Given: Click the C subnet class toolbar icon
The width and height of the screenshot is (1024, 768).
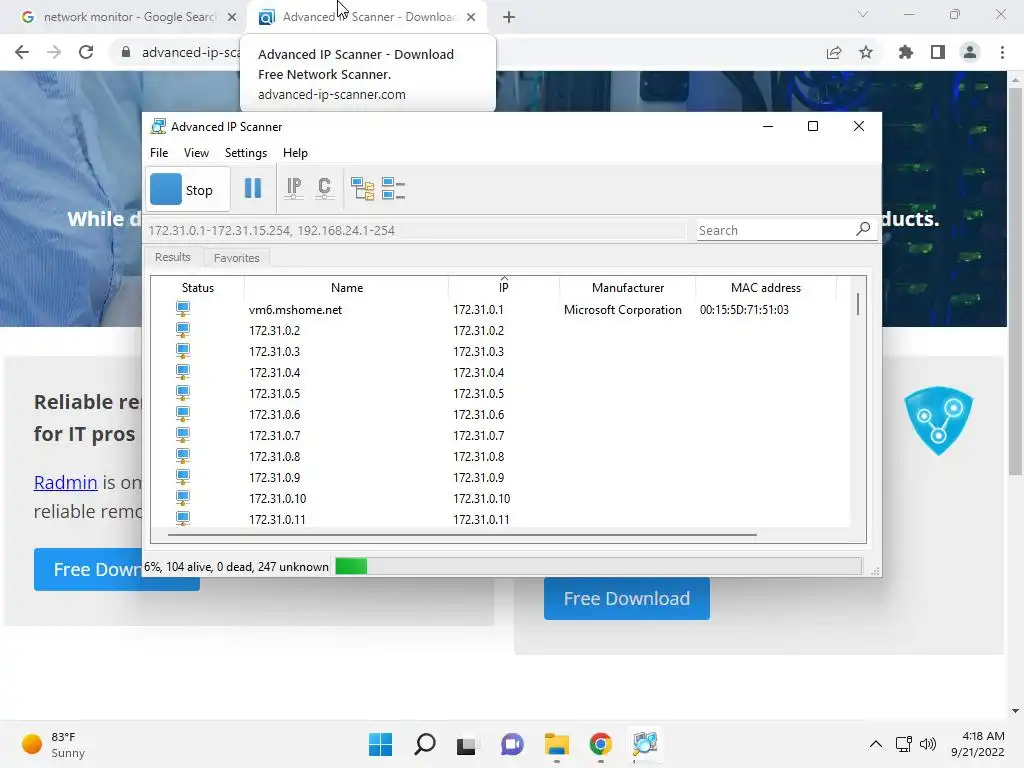Looking at the screenshot, I should 324,189.
